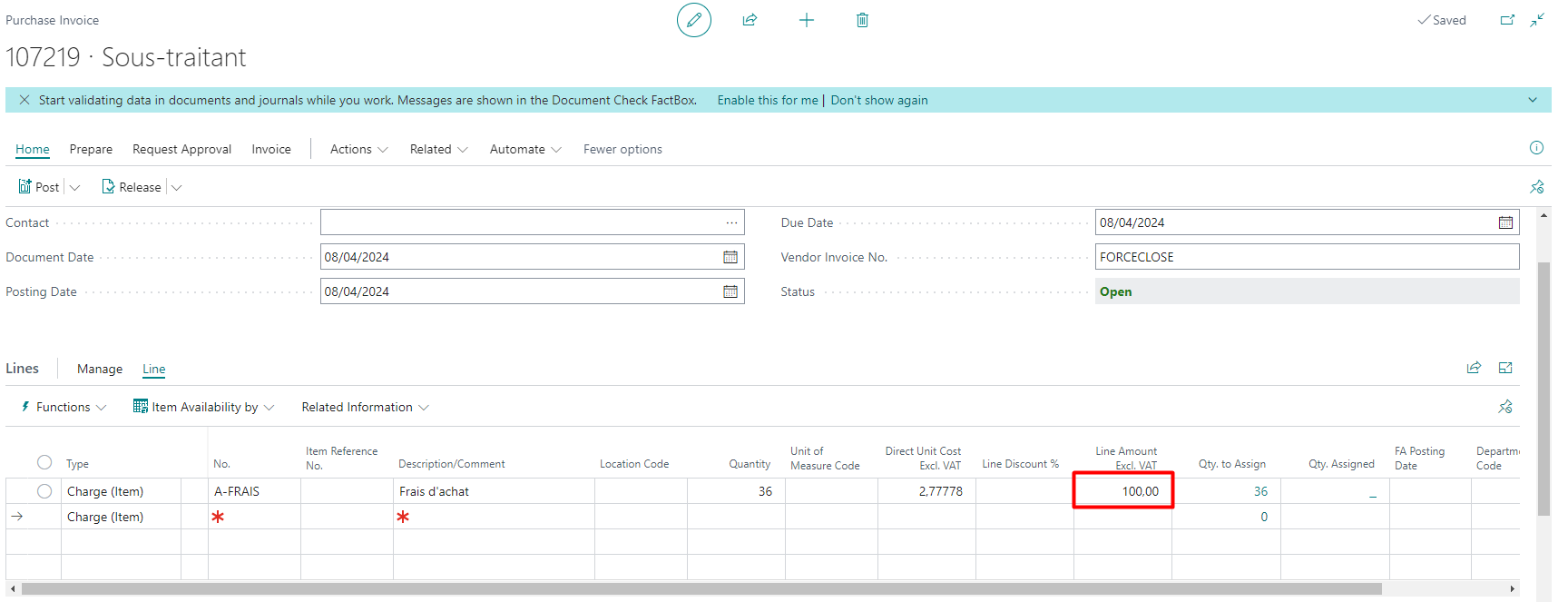Screen dimensions: 1568x602
Task: Open the Document Date calendar picker
Action: click(730, 257)
